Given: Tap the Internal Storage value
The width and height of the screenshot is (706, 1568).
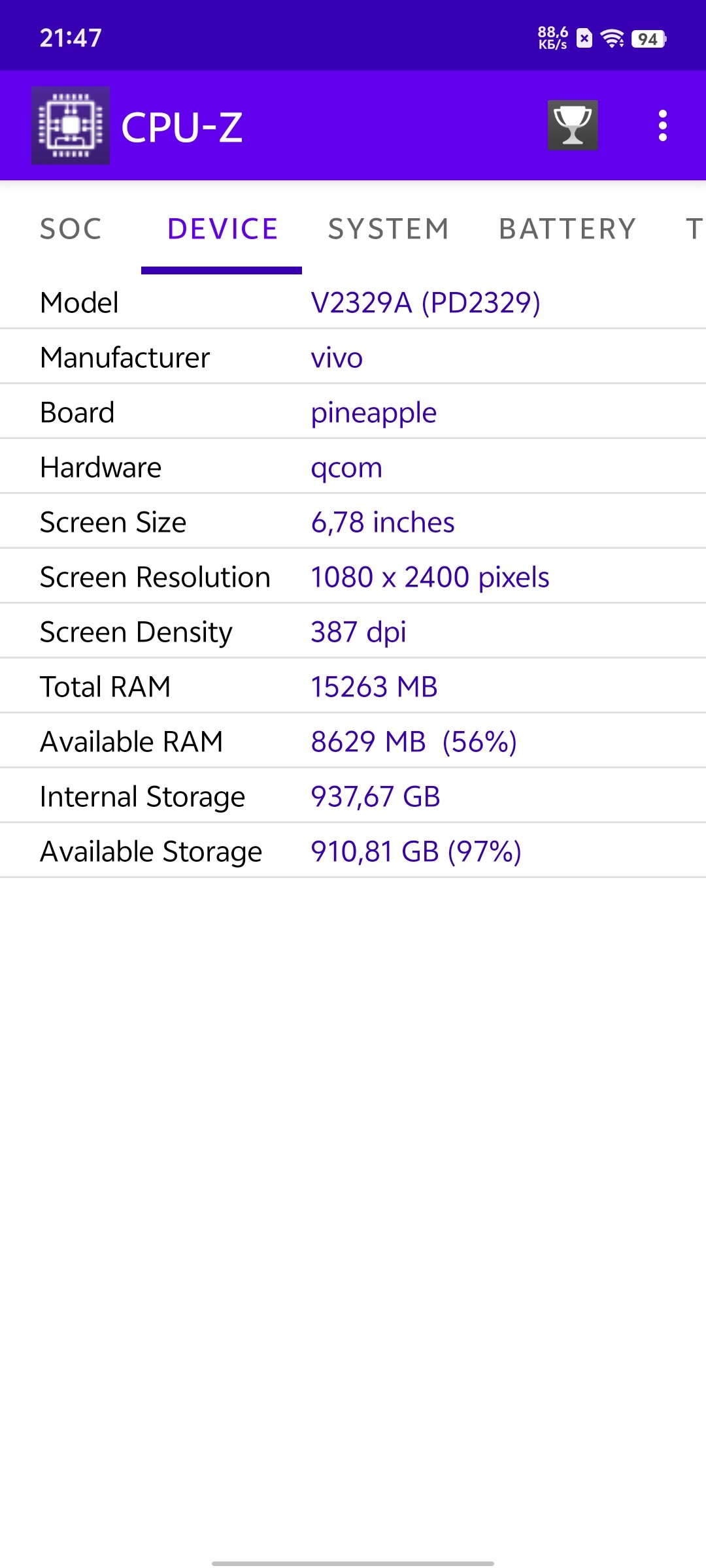Looking at the screenshot, I should (x=375, y=796).
